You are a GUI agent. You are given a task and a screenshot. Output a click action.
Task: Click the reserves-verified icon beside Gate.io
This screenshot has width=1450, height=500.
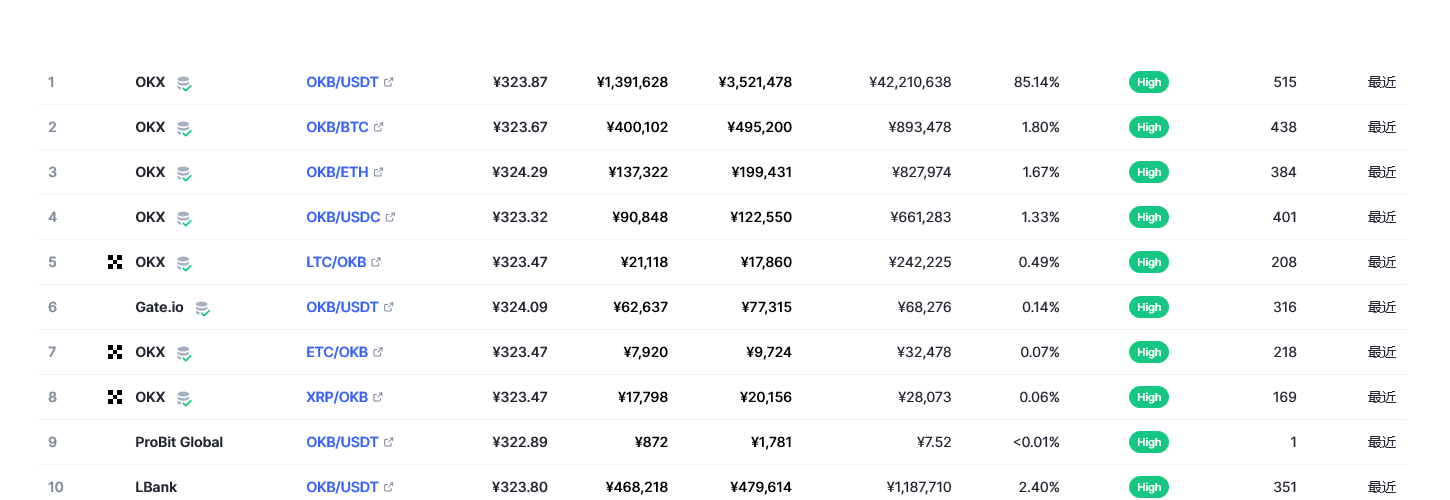pyautogui.click(x=202, y=308)
